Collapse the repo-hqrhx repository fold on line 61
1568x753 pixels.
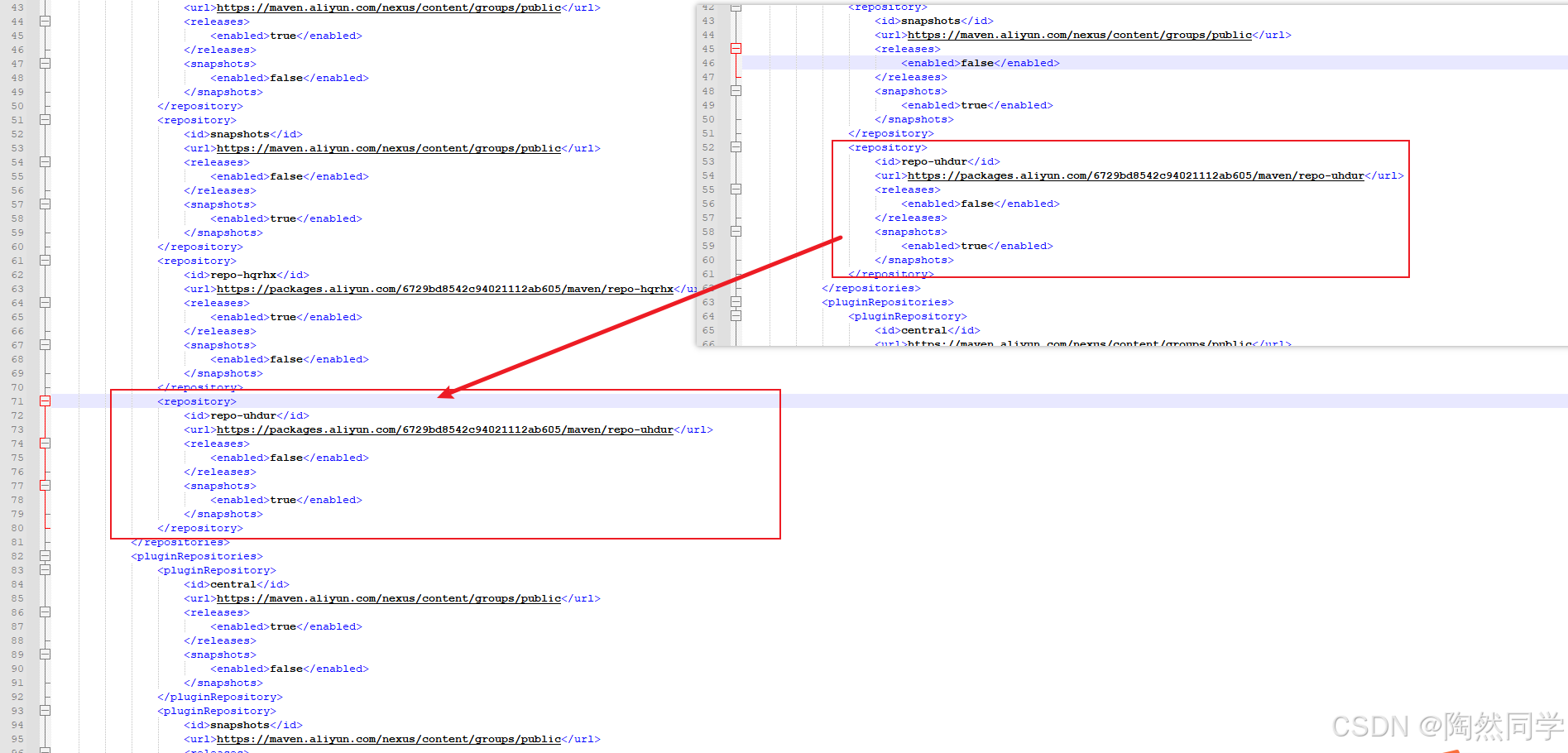(46, 261)
